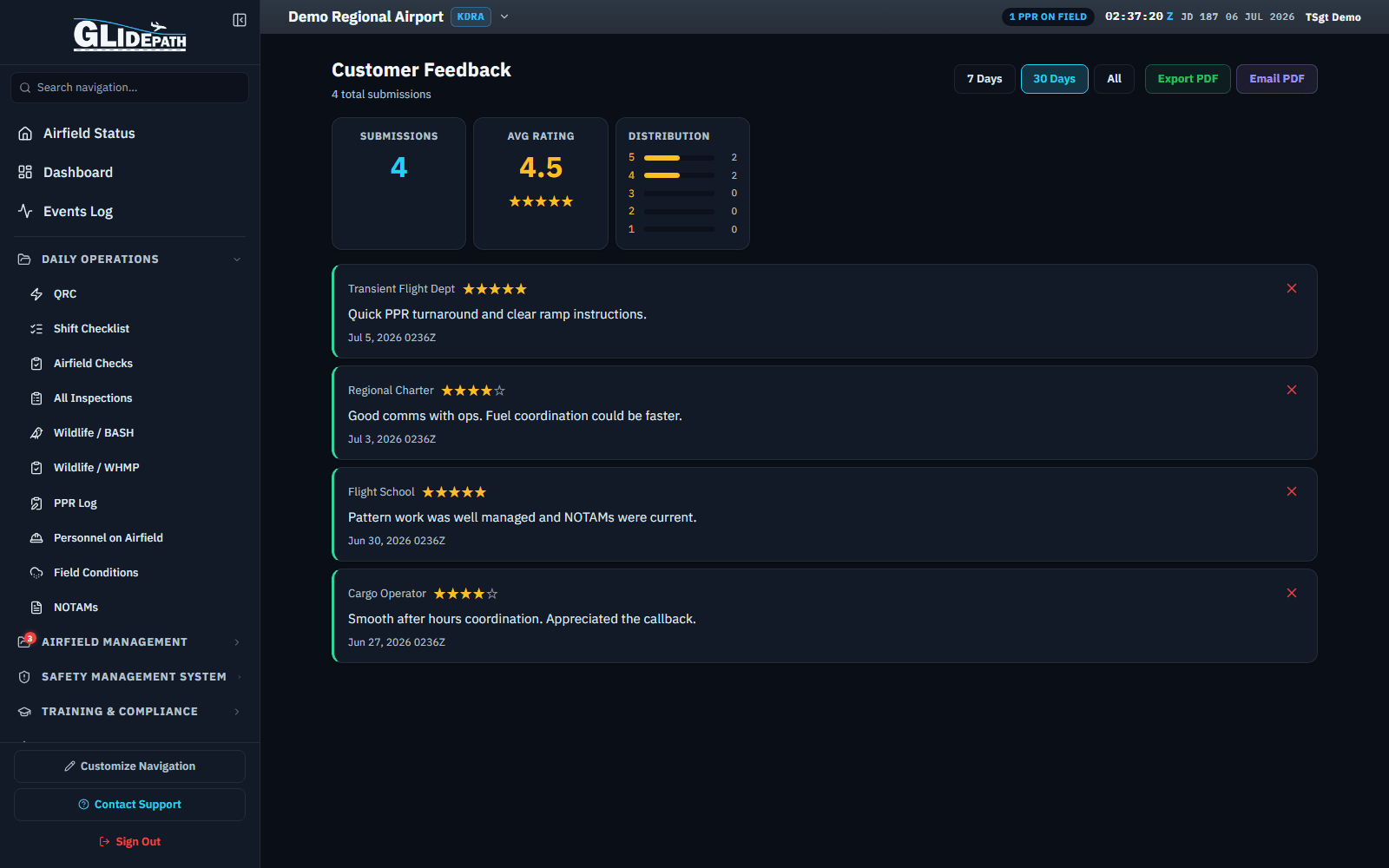Image resolution: width=1389 pixels, height=868 pixels.
Task: Collapse the Daily Operations section chevron
Action: point(237,260)
